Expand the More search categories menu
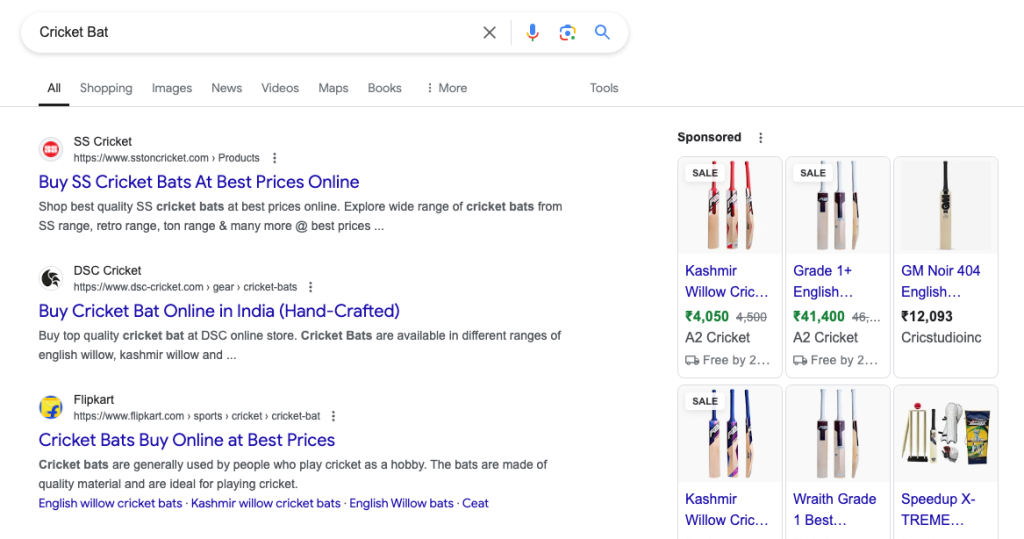 coord(447,88)
